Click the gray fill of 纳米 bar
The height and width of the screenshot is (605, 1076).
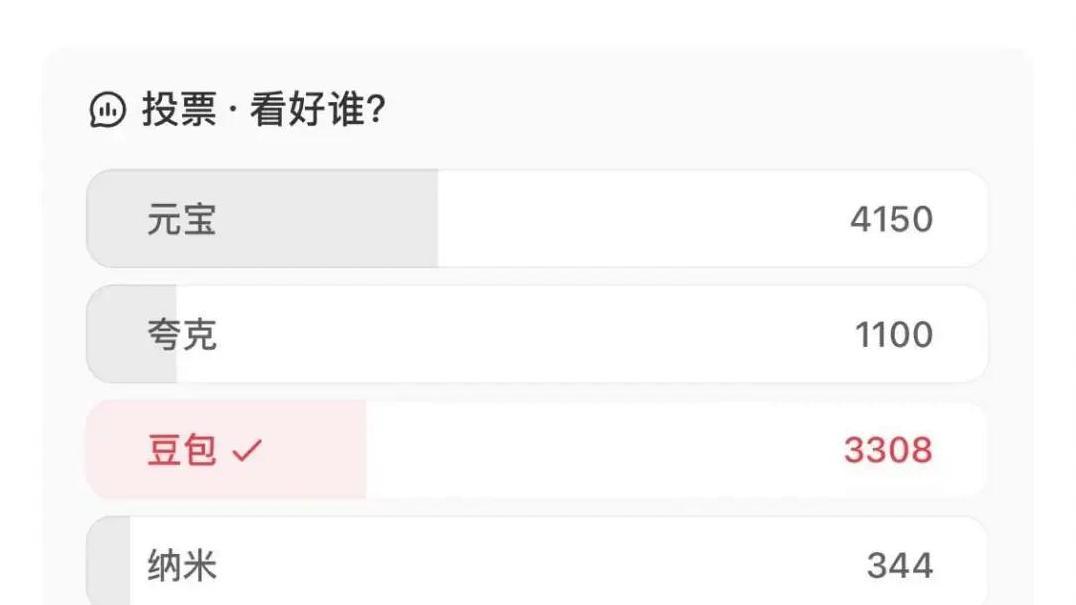108,567
